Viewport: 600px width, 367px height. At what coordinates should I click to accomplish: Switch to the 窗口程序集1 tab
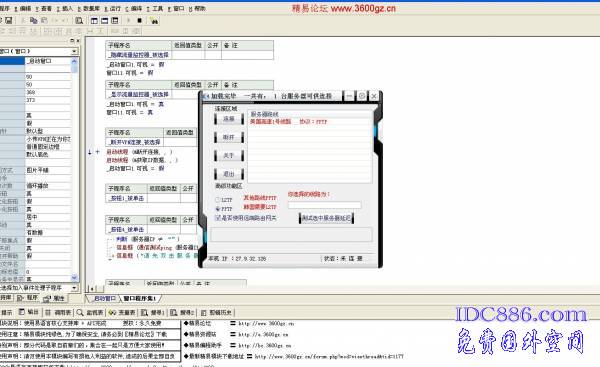(x=139, y=298)
